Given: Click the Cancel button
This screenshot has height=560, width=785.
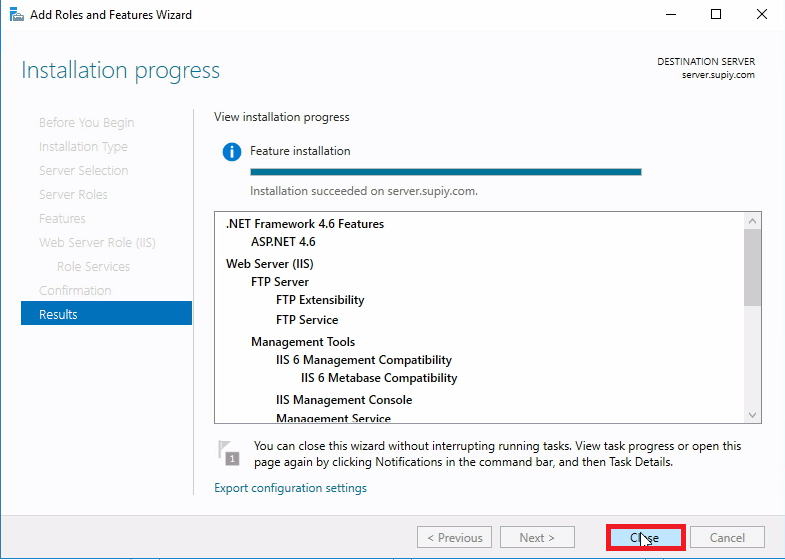Looking at the screenshot, I should [x=727, y=537].
